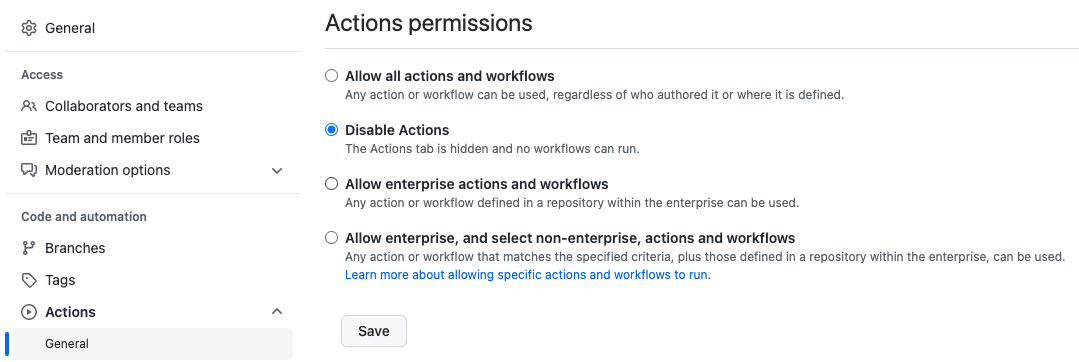
Task: Collapse the Actions section chevron
Action: click(277, 312)
